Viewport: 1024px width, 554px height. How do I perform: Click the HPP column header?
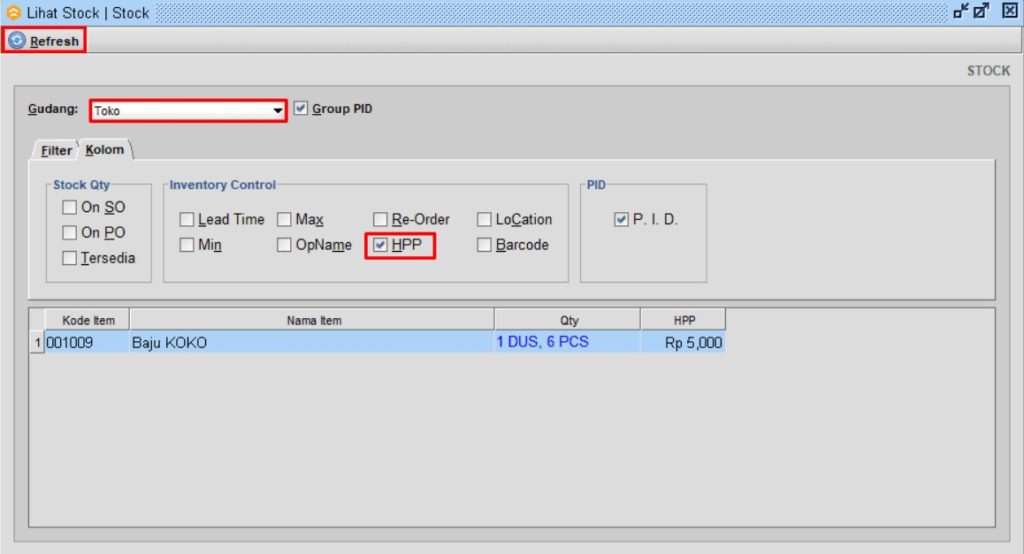click(683, 320)
